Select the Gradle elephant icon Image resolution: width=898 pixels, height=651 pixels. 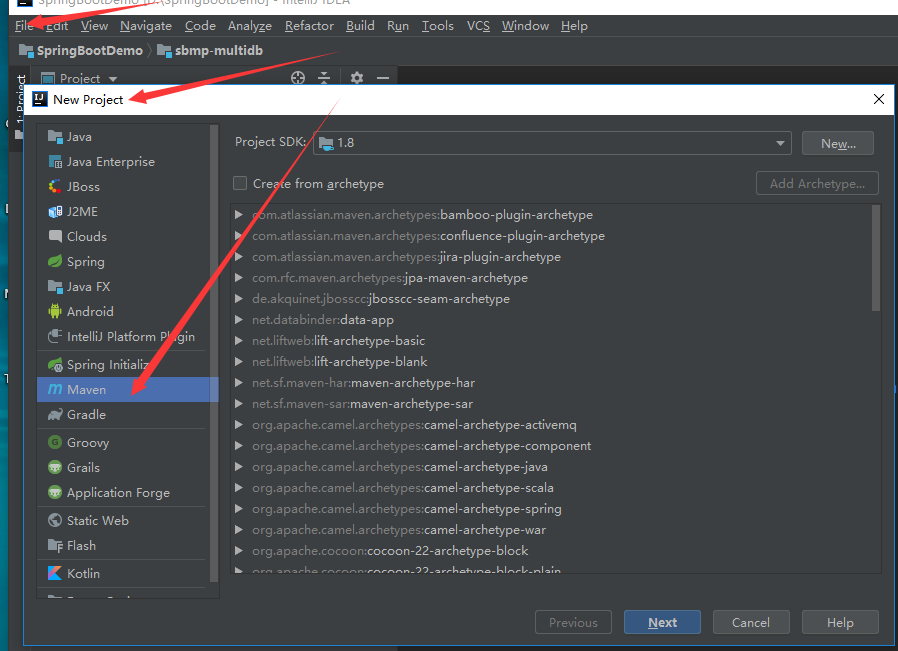[x=55, y=415]
